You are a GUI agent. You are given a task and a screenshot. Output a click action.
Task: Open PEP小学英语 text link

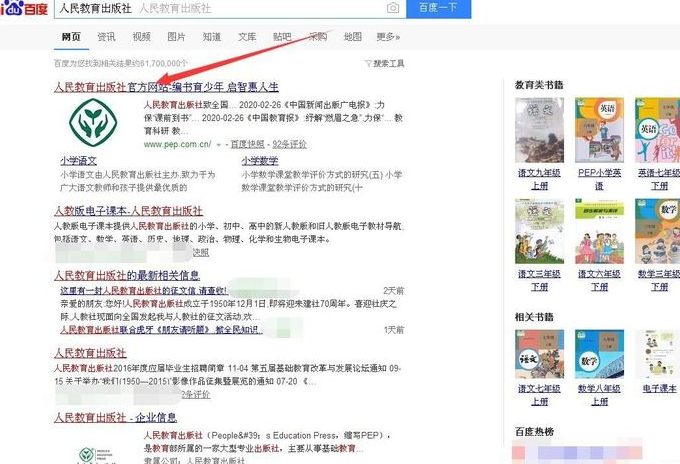pyautogui.click(x=599, y=179)
